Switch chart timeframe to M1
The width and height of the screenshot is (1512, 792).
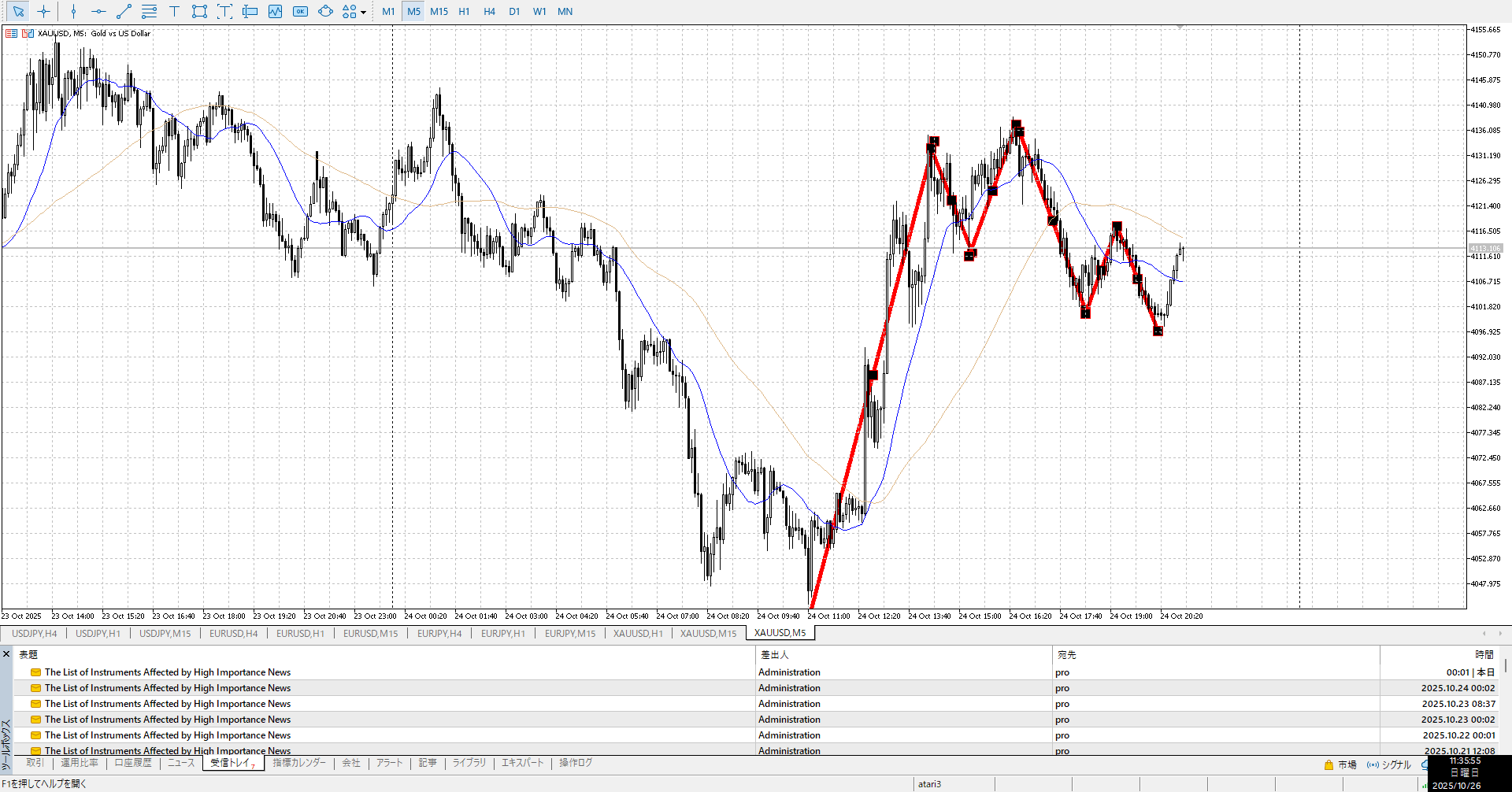[388, 12]
